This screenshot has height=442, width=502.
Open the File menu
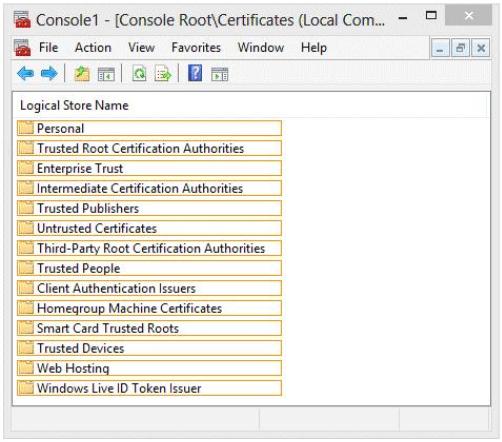[x=49, y=48]
